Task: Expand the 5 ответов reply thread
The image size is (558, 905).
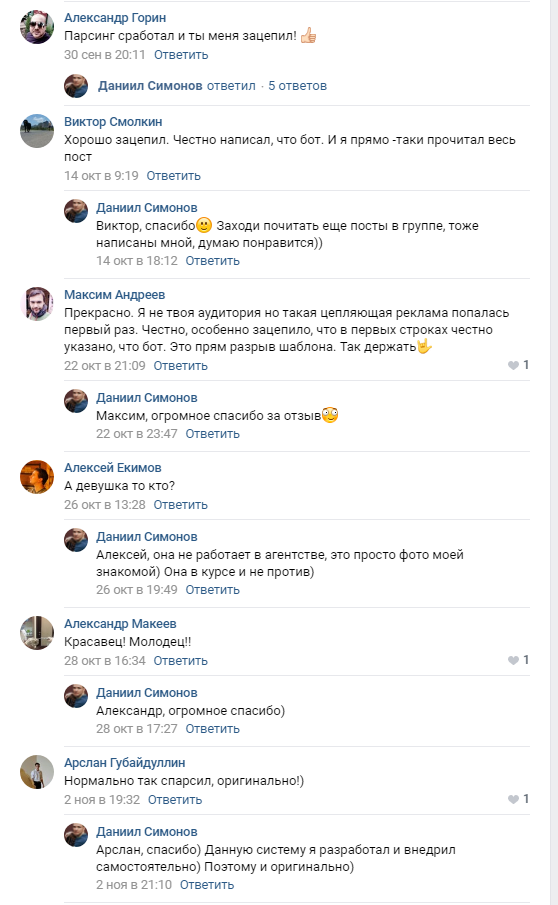Action: (x=297, y=86)
